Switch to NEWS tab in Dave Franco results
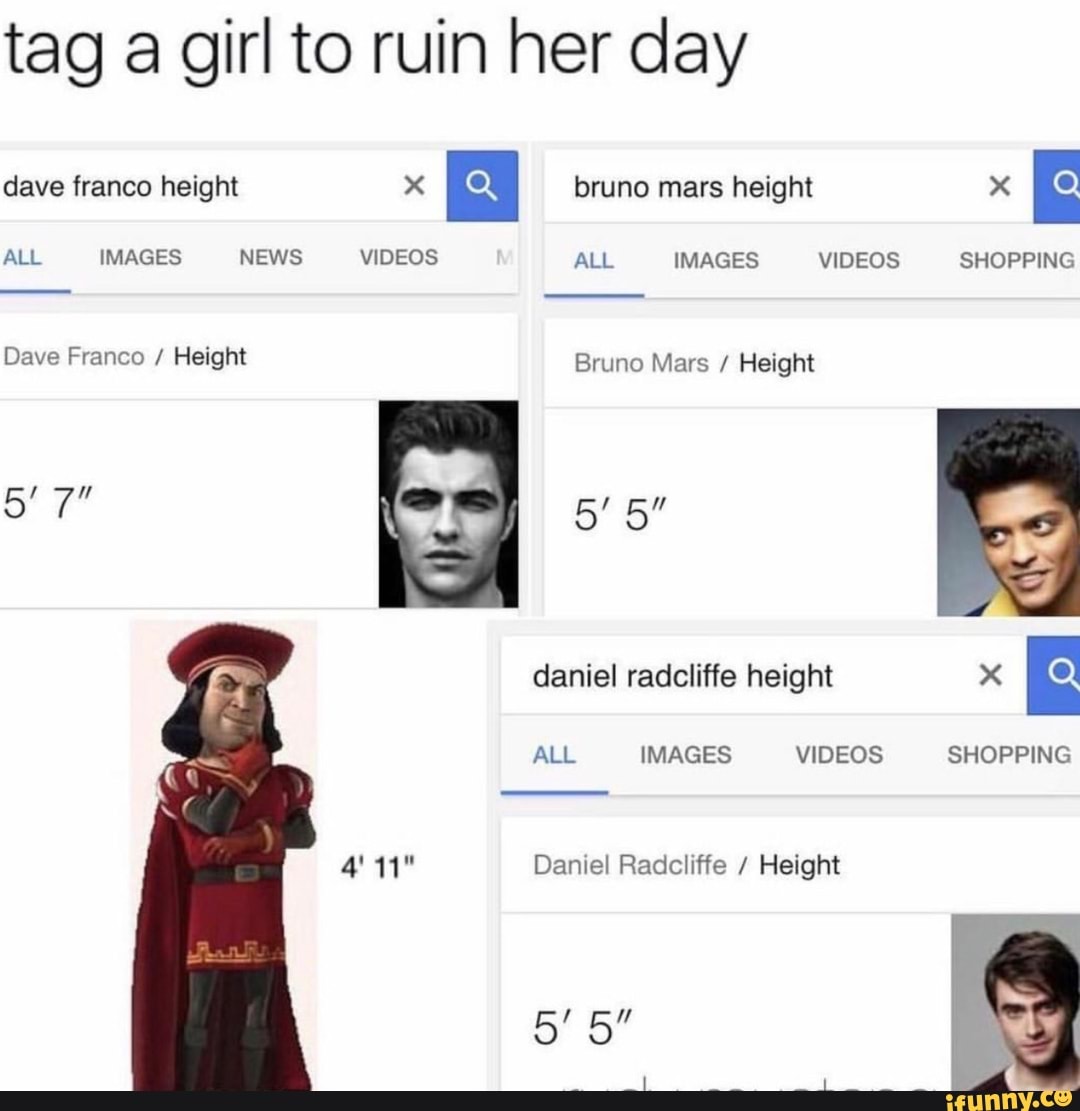The width and height of the screenshot is (1080, 1111). (271, 257)
